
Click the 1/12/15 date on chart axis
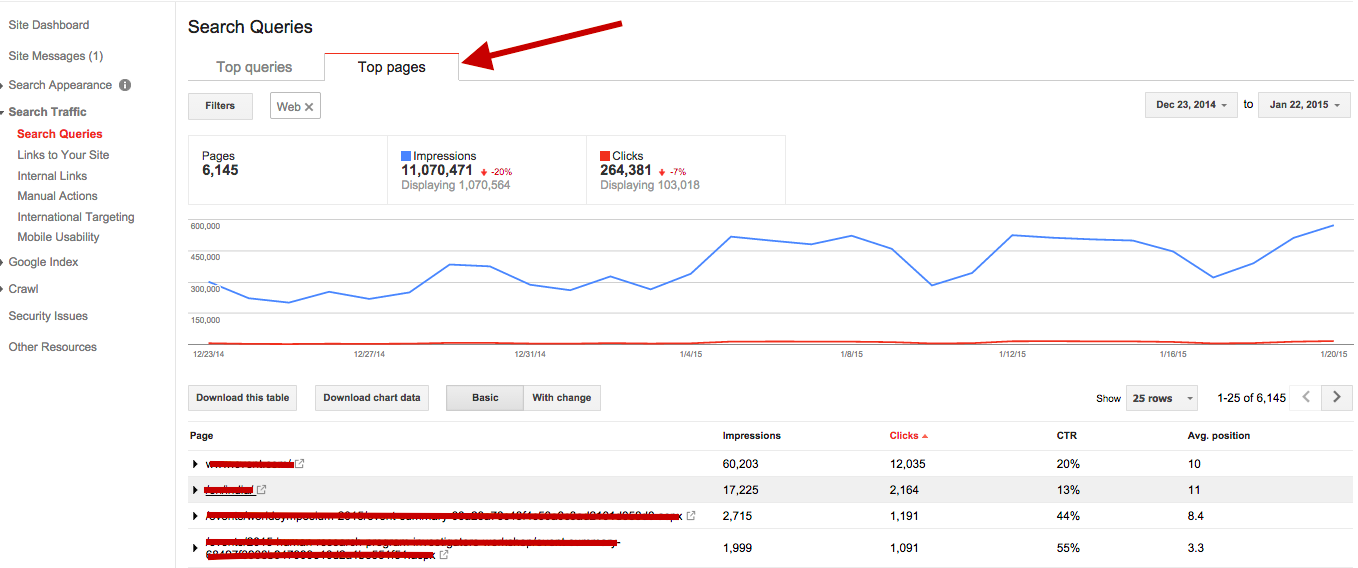click(x=1013, y=354)
